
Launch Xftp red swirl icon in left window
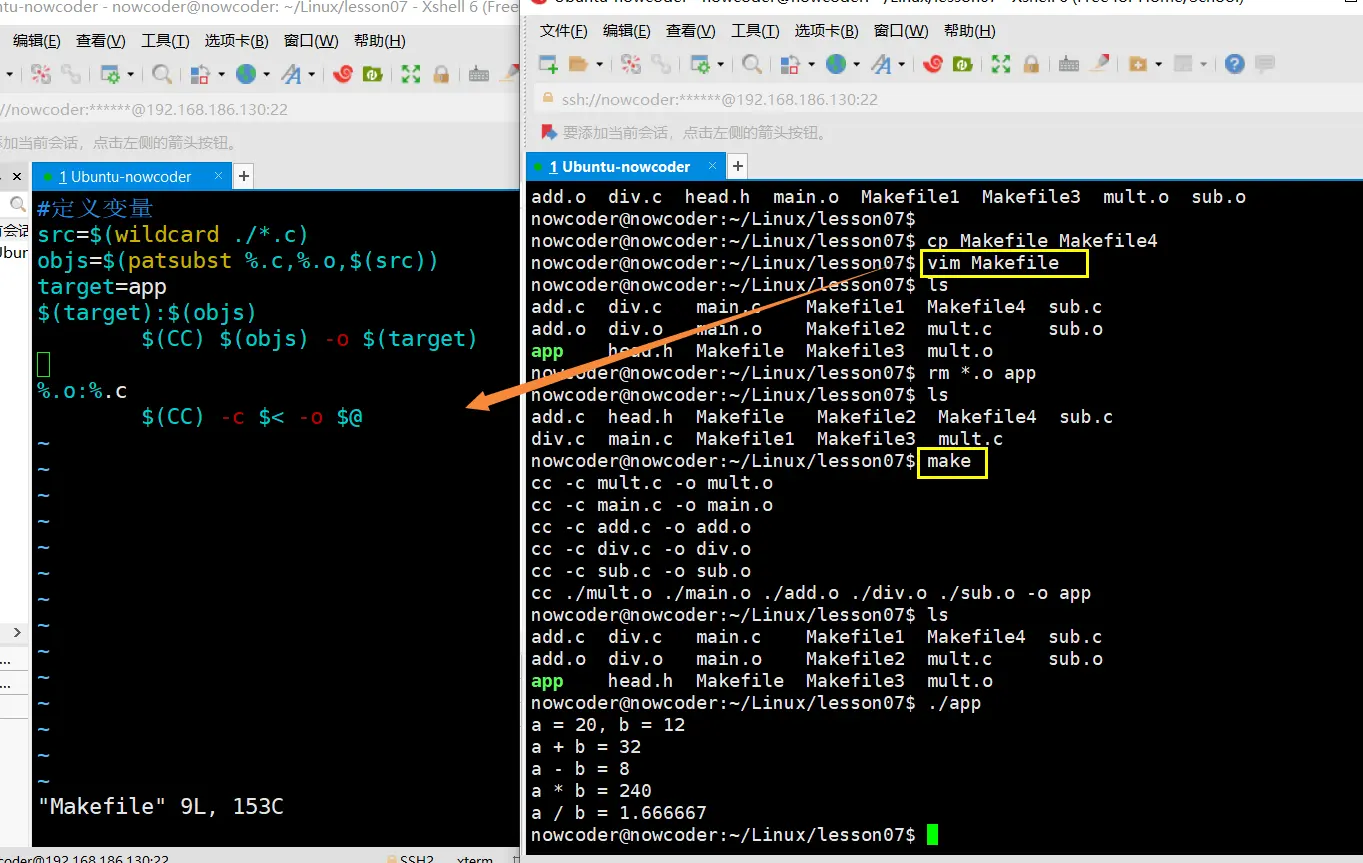click(343, 74)
